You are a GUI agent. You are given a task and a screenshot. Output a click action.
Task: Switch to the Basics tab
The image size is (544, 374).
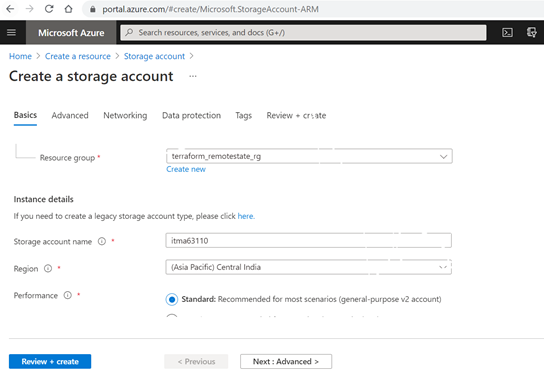[x=25, y=115]
